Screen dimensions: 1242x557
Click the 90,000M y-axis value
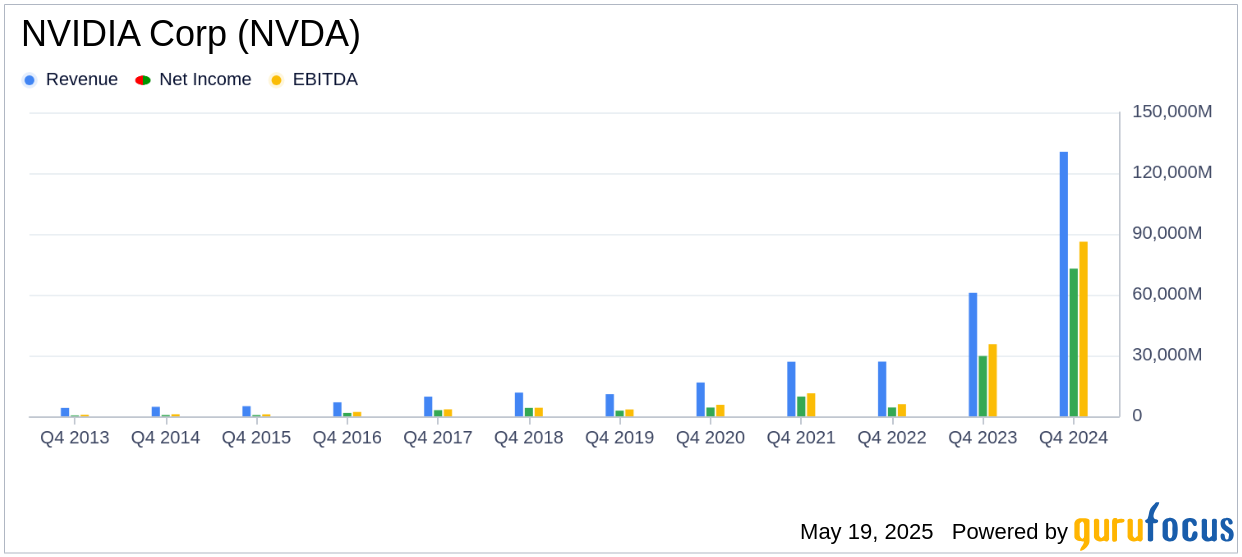click(1167, 233)
